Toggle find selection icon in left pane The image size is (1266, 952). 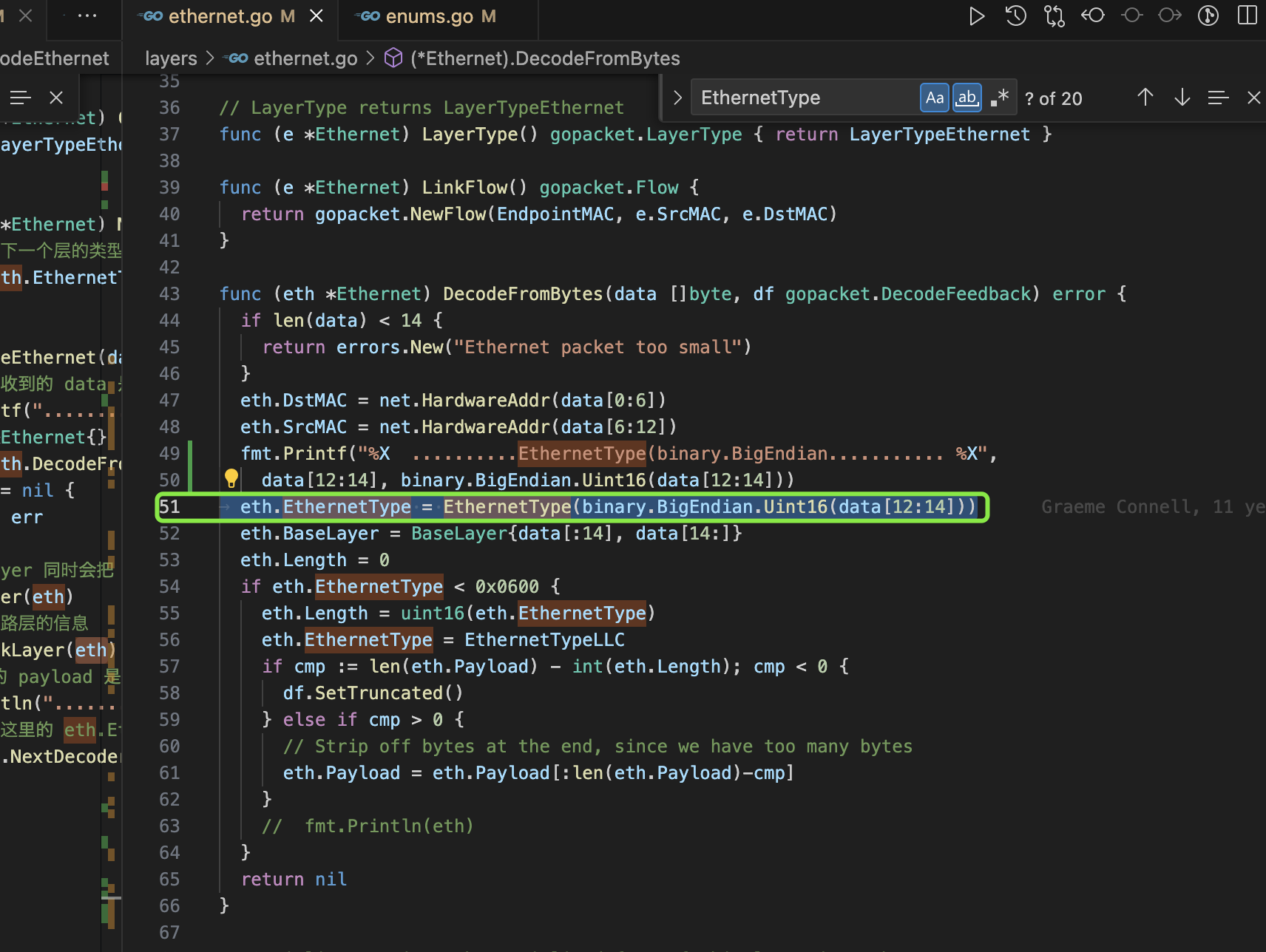(20, 98)
